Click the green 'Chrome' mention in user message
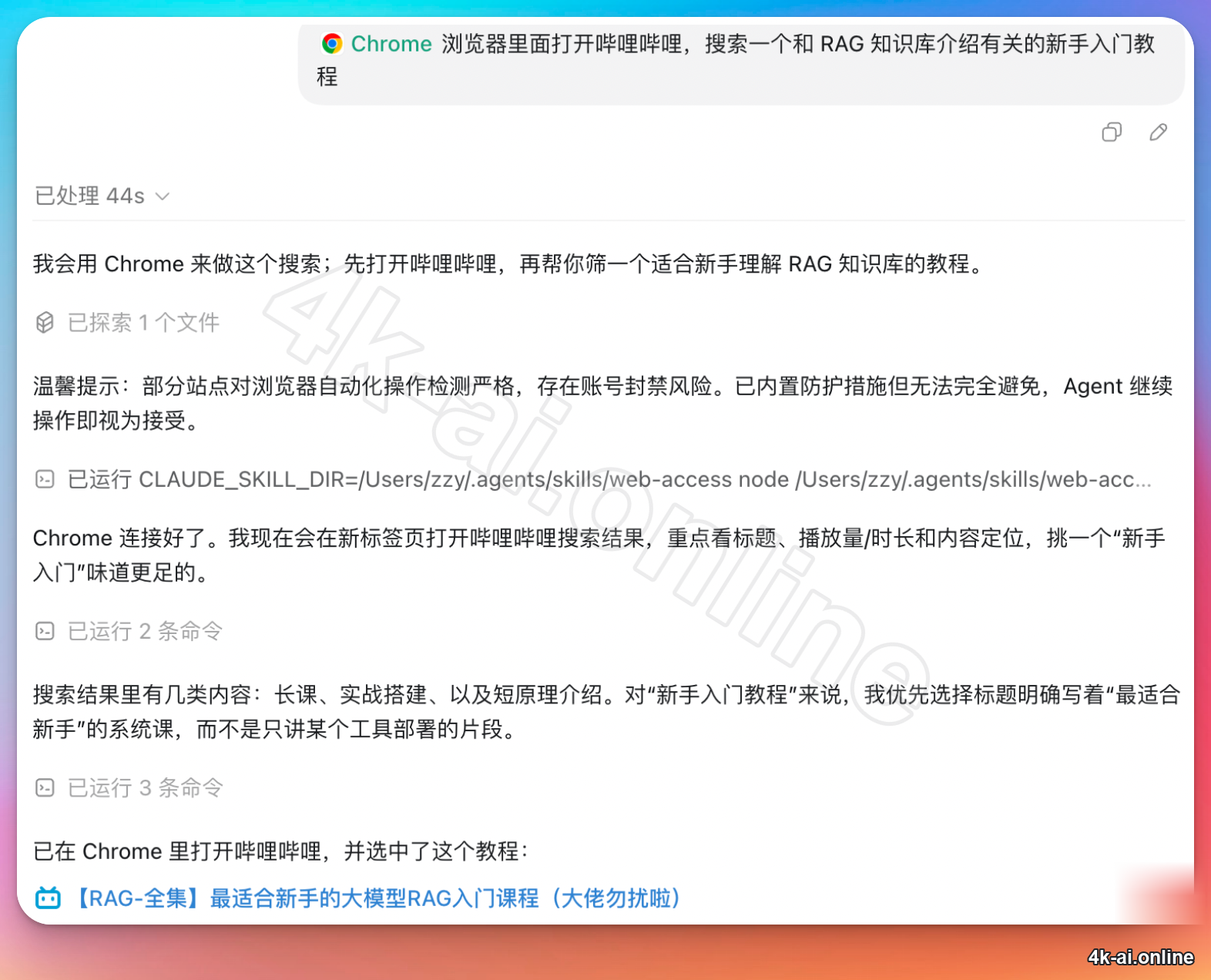The width and height of the screenshot is (1211, 980). 391,44
